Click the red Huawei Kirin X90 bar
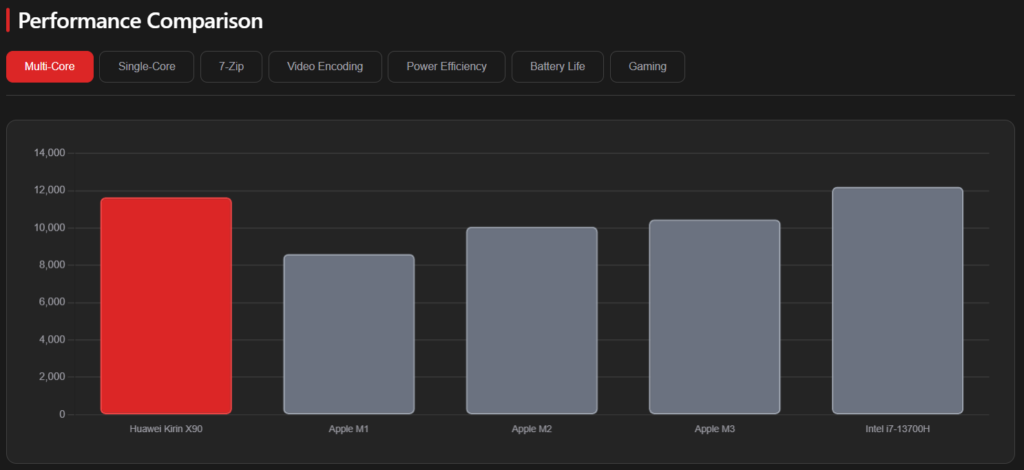This screenshot has height=470, width=1024. (166, 306)
